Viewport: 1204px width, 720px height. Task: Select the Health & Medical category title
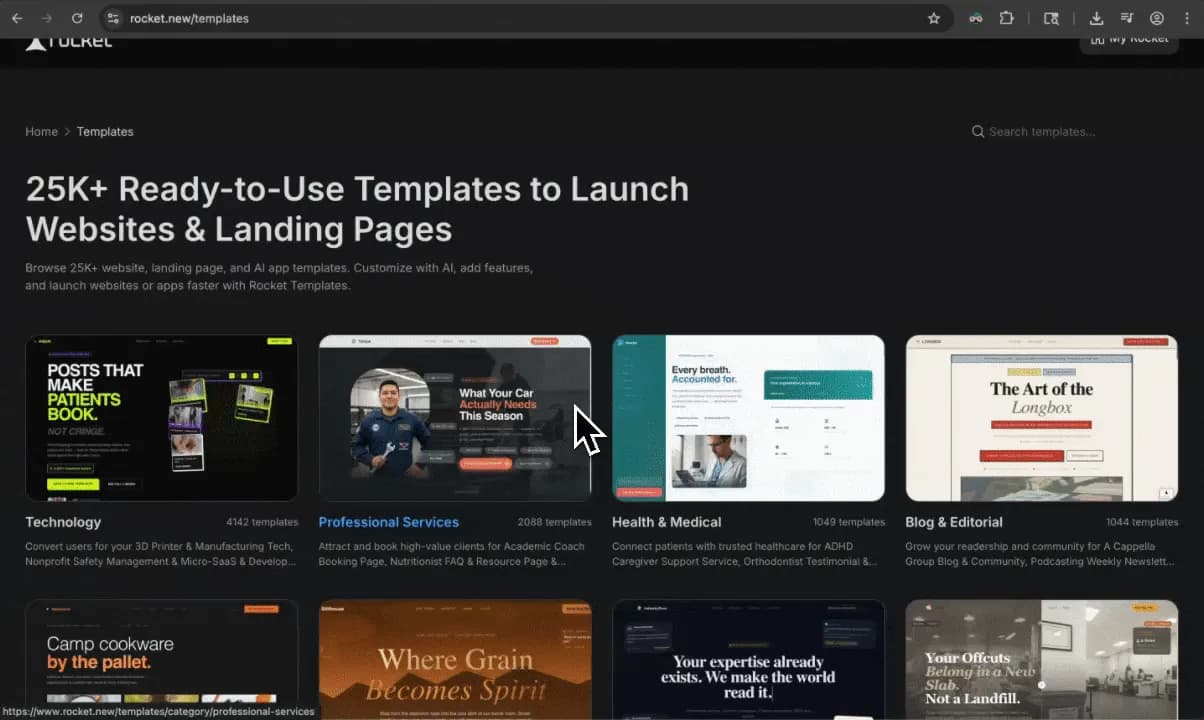coord(666,522)
